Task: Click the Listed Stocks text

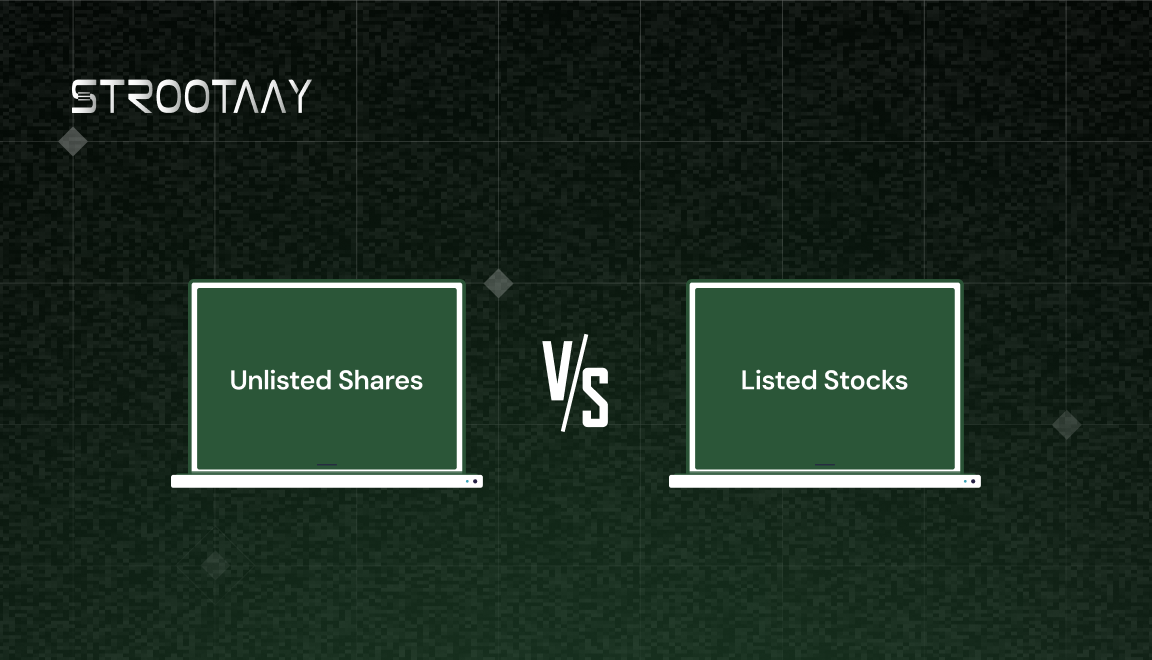Action: tap(824, 380)
